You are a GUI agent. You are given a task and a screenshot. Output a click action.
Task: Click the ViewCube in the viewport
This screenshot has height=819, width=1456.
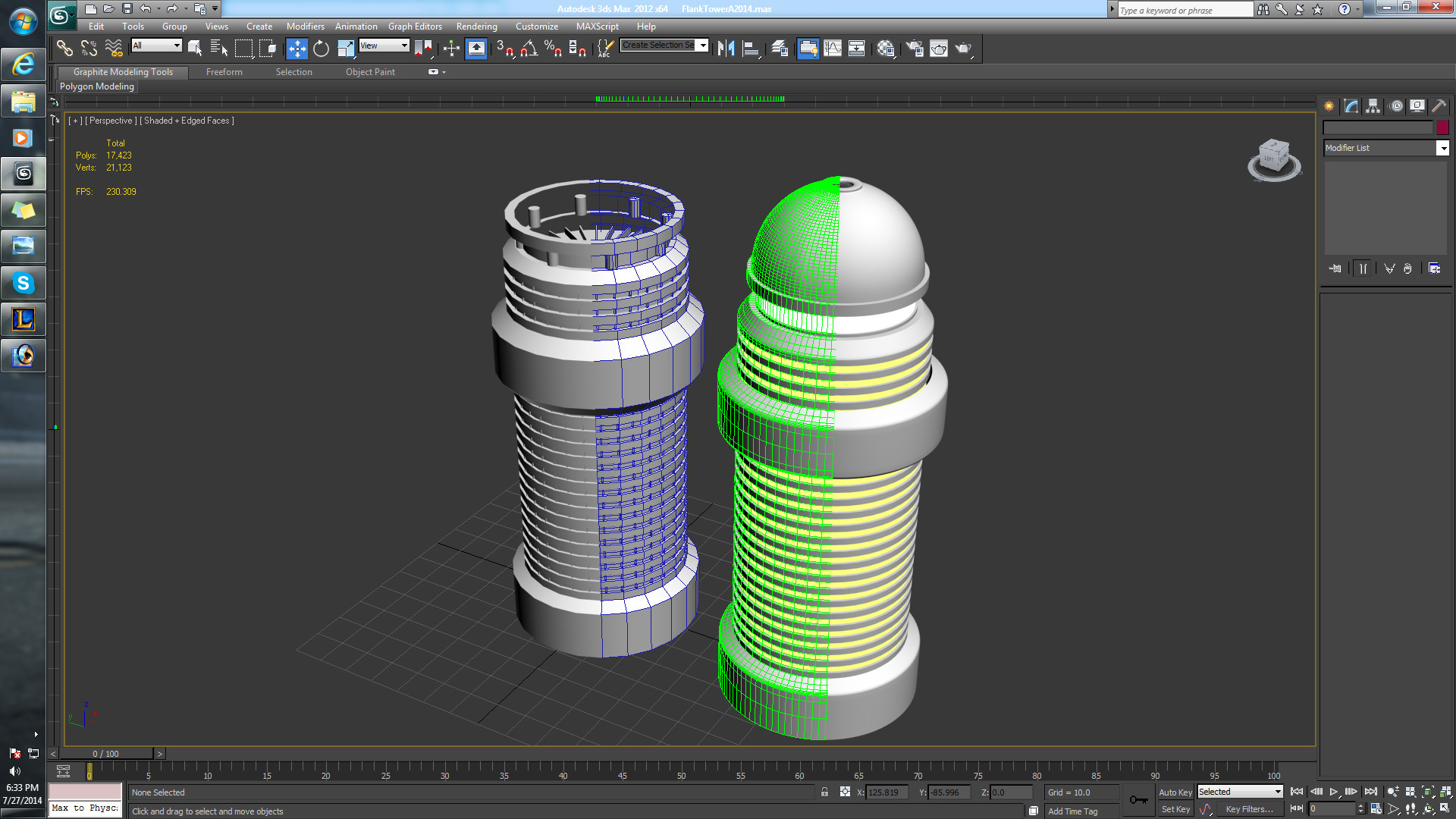(x=1273, y=159)
